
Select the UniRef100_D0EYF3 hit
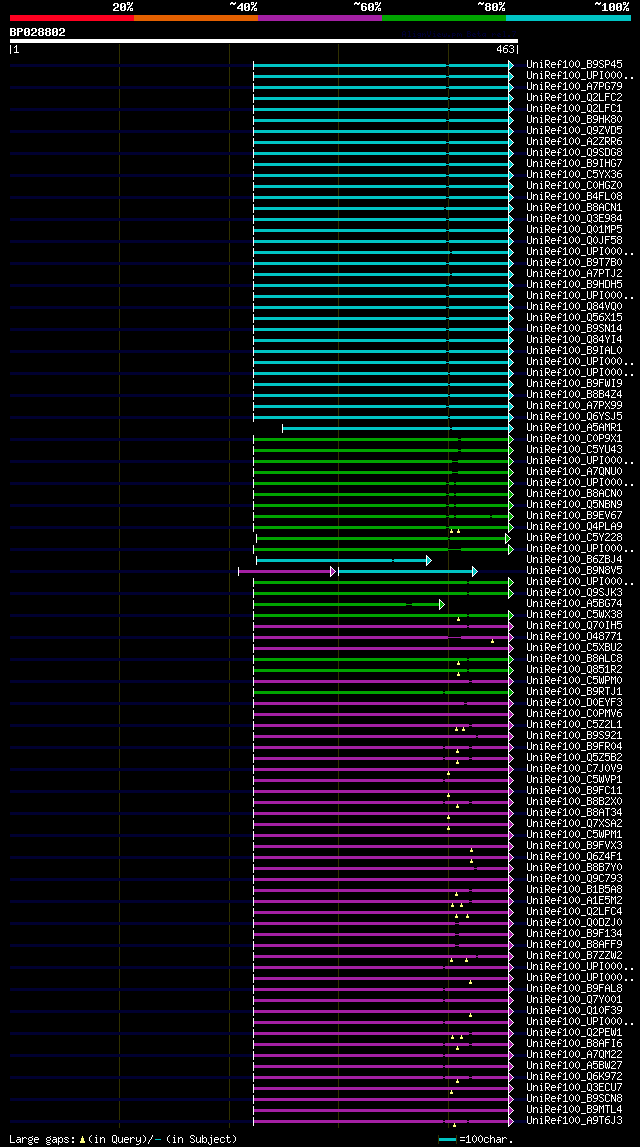pos(574,702)
